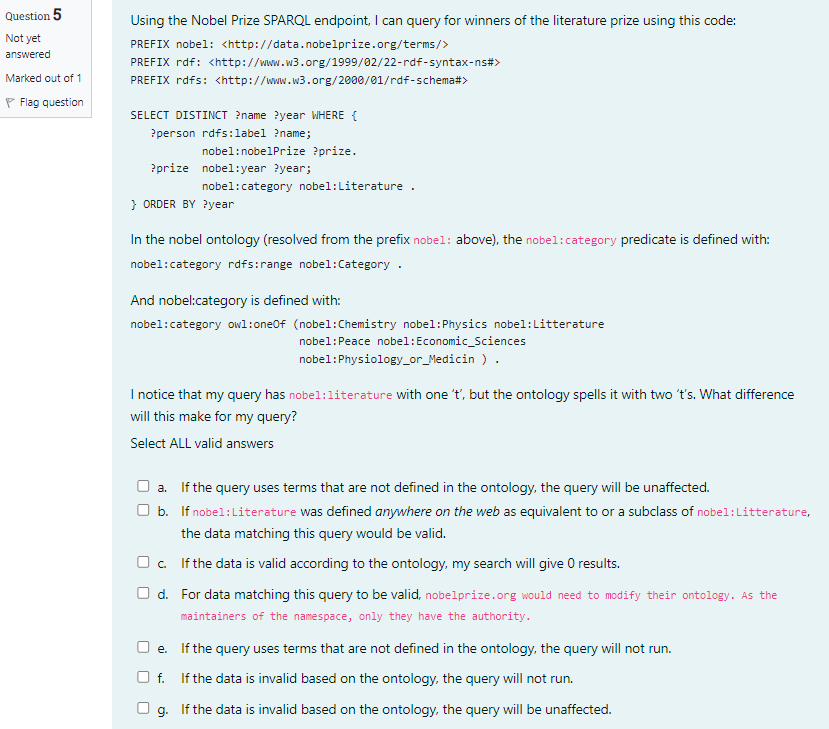Click the Flag question link
The width and height of the screenshot is (829, 729).
pyautogui.click(x=51, y=102)
